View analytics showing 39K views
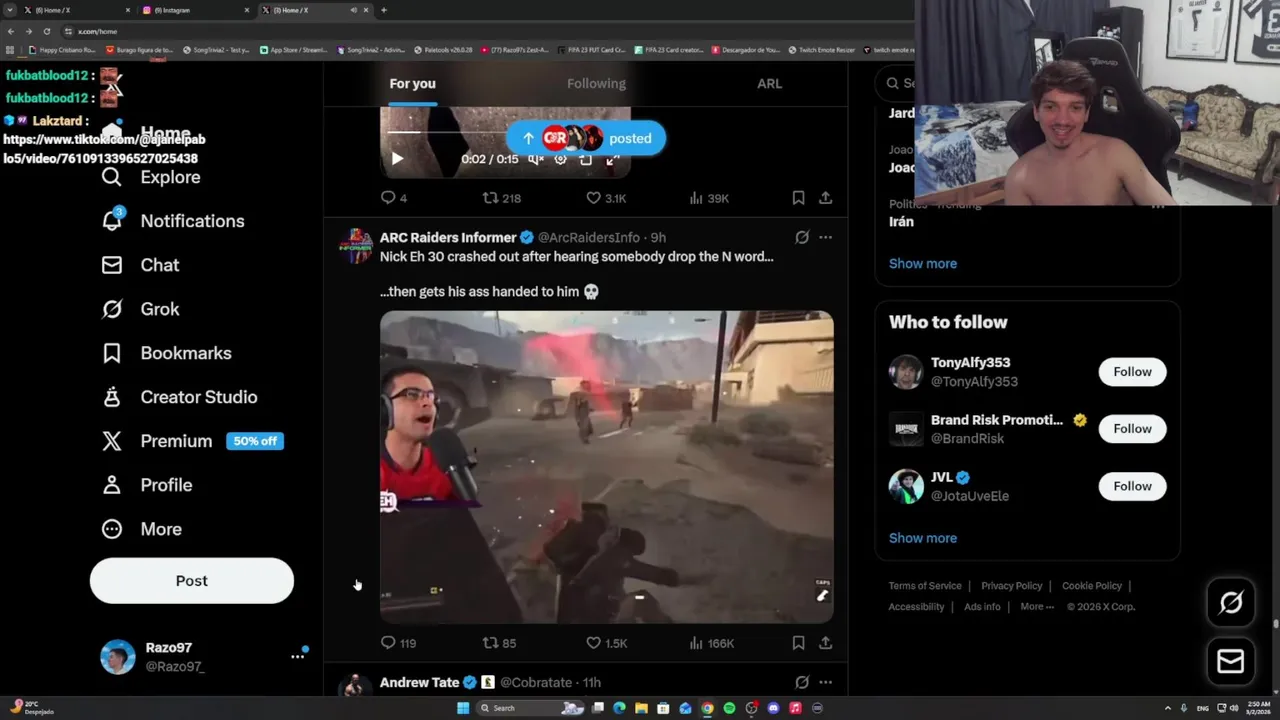 (709, 198)
